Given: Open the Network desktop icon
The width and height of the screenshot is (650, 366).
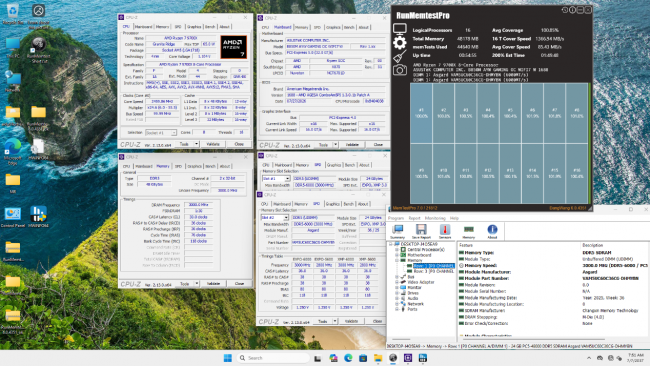Looking at the screenshot, I should (13, 81).
